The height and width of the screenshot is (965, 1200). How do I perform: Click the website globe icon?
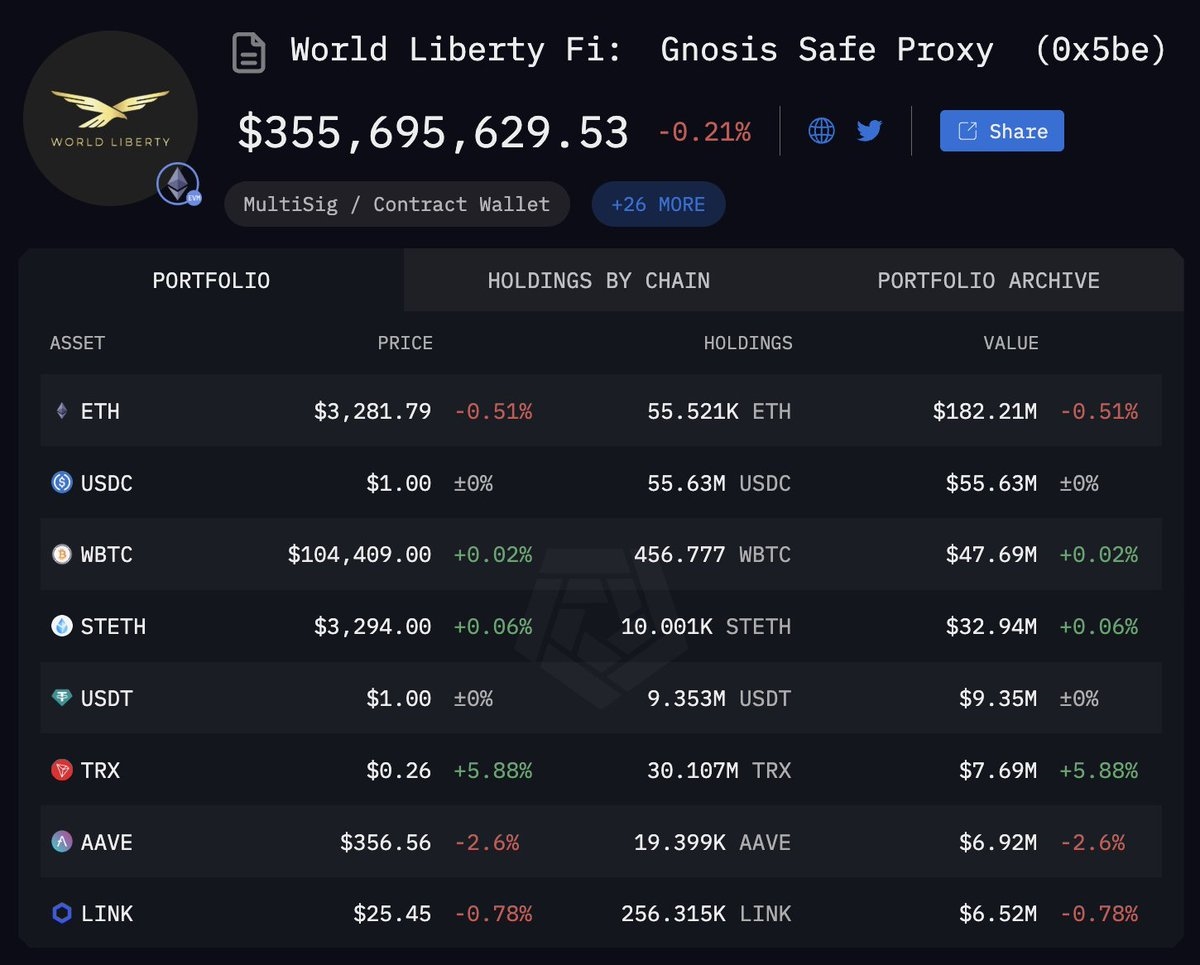pos(821,131)
